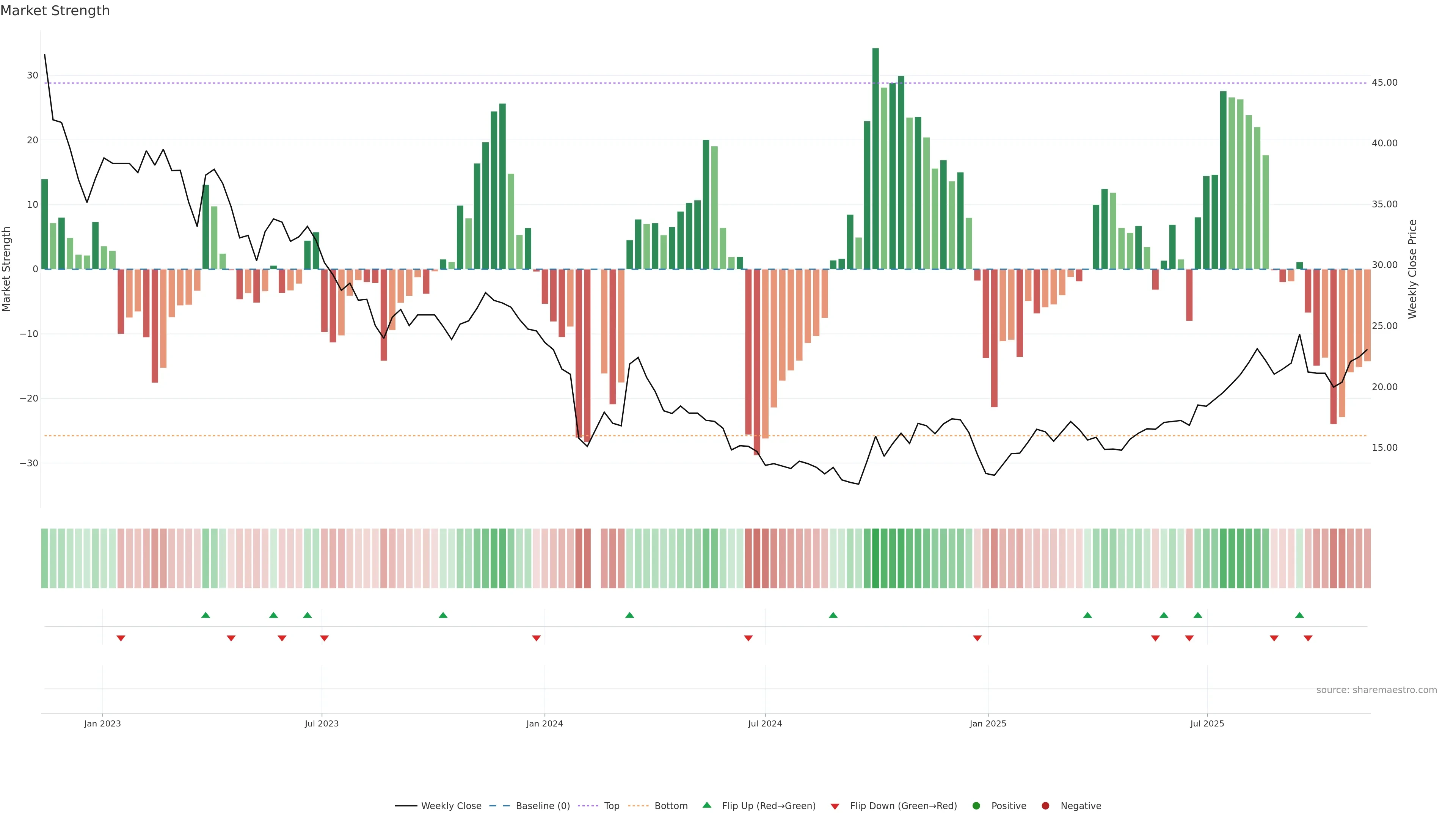
Task: Click the source: sharemaestro.com text
Action: (x=1376, y=690)
